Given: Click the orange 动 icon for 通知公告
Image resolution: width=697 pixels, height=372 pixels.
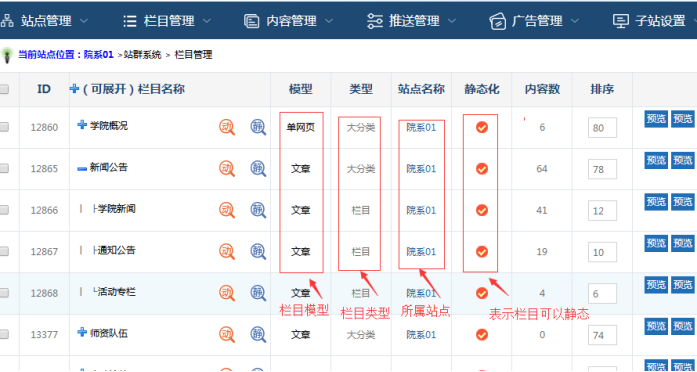Looking at the screenshot, I should click(x=227, y=251).
